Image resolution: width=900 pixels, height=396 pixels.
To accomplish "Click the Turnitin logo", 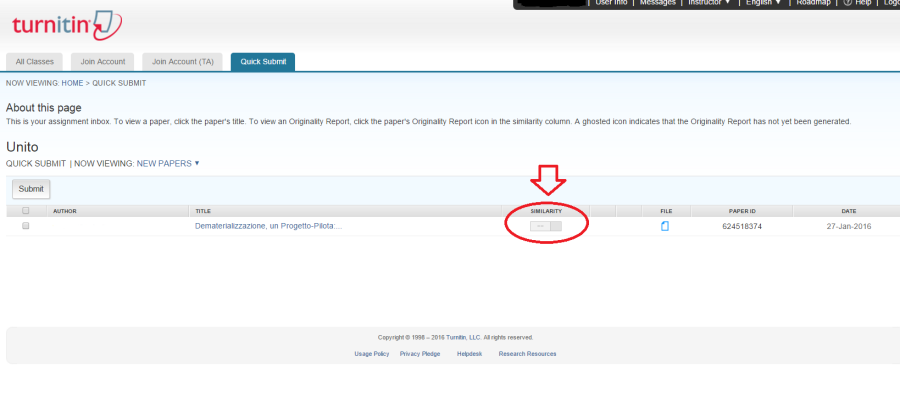I will coord(67,26).
